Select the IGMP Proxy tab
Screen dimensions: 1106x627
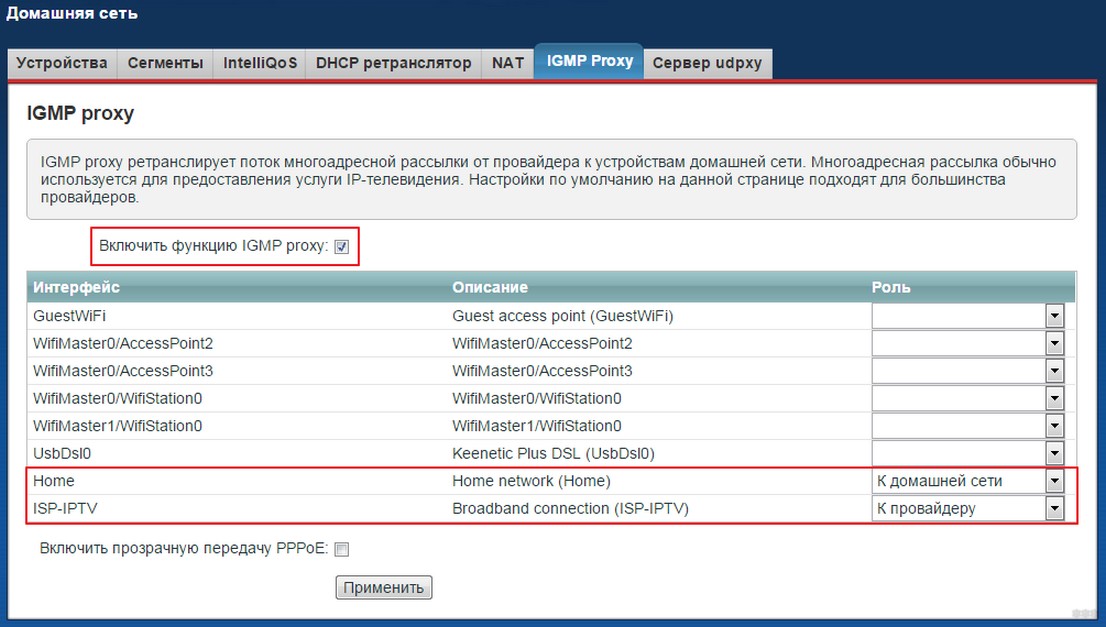pos(589,61)
